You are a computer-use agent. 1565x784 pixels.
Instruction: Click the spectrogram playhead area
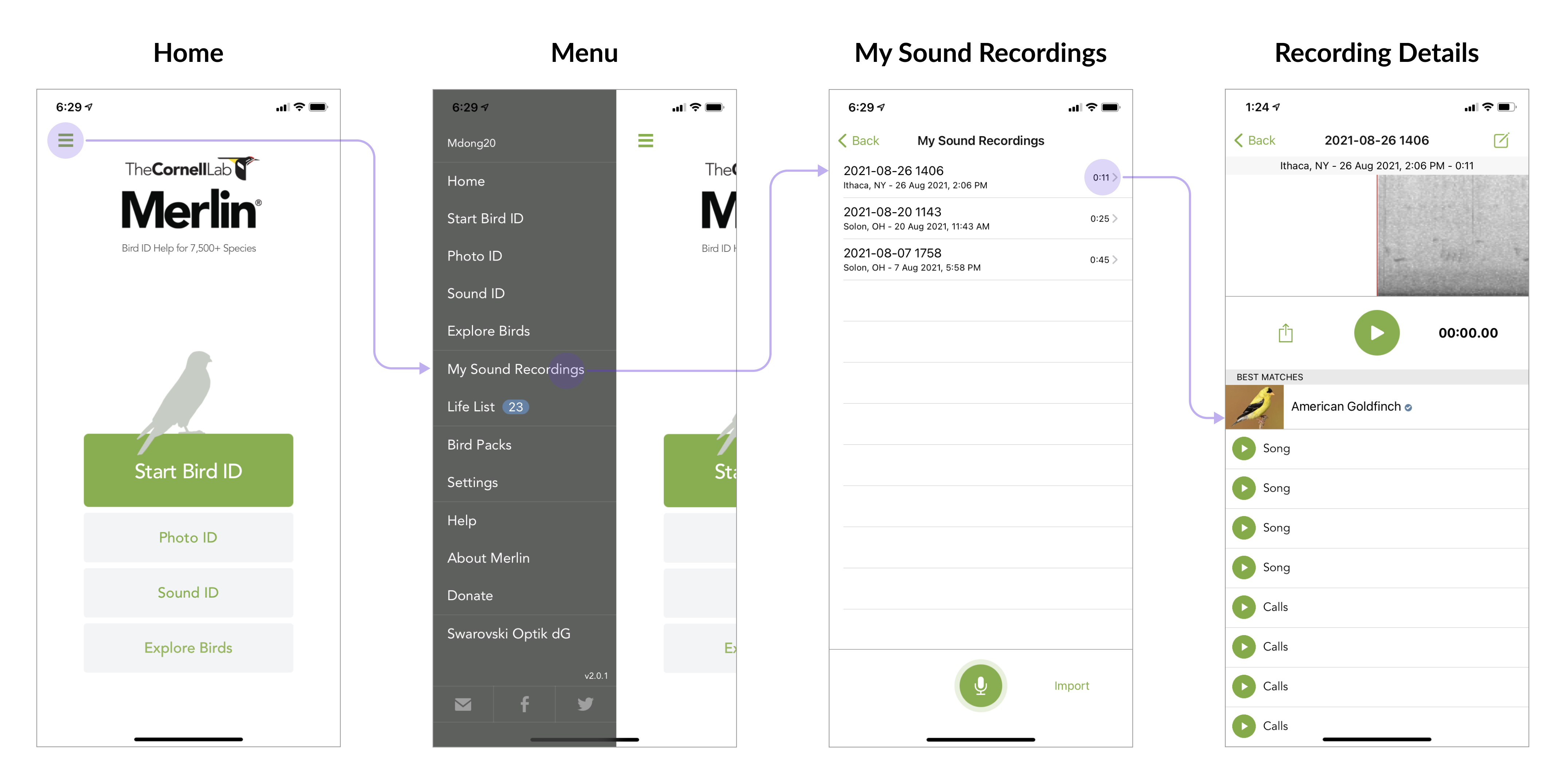(x=1377, y=235)
